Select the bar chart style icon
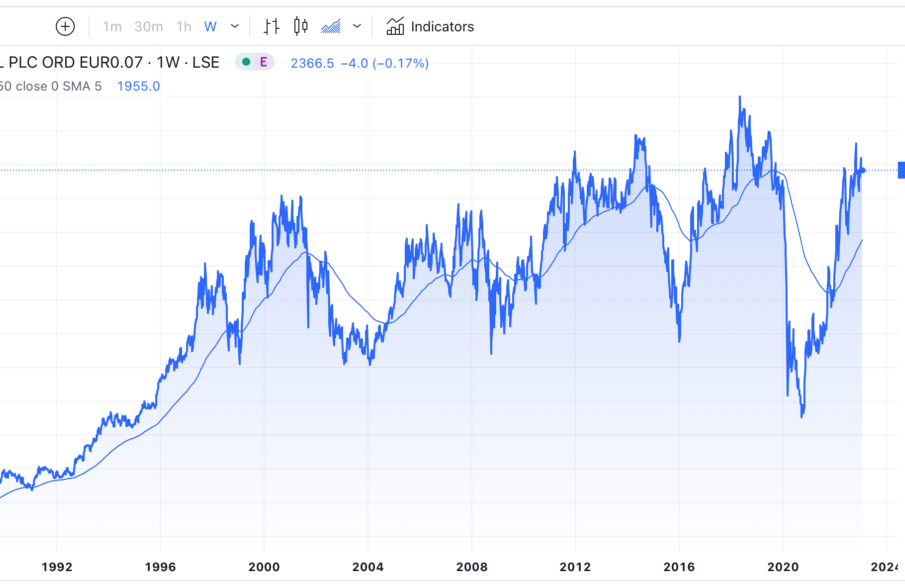This screenshot has width=905, height=588. (x=272, y=26)
